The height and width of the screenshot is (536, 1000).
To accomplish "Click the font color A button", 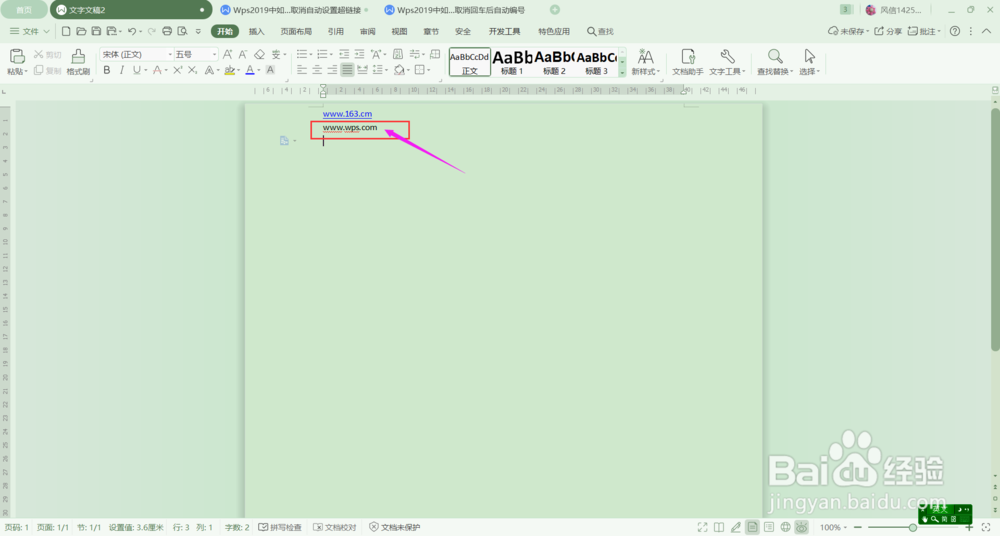I will [250, 70].
